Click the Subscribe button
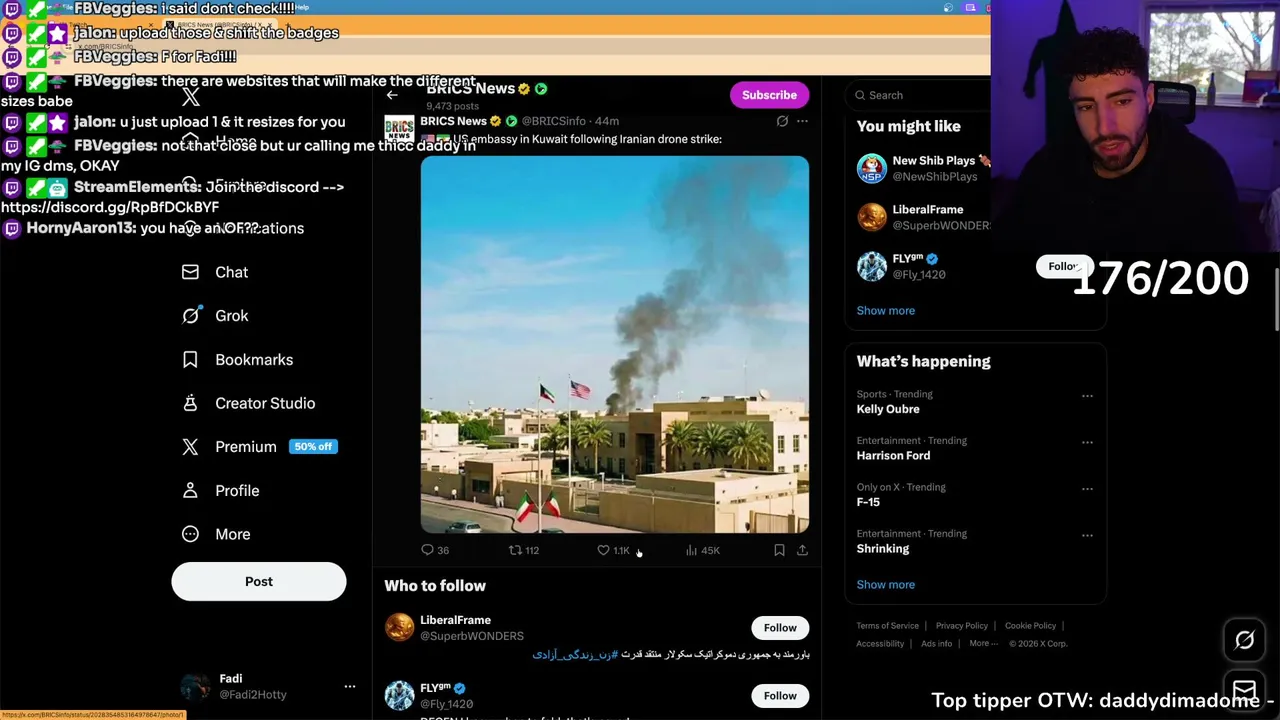This screenshot has width=1280, height=720. tap(769, 95)
